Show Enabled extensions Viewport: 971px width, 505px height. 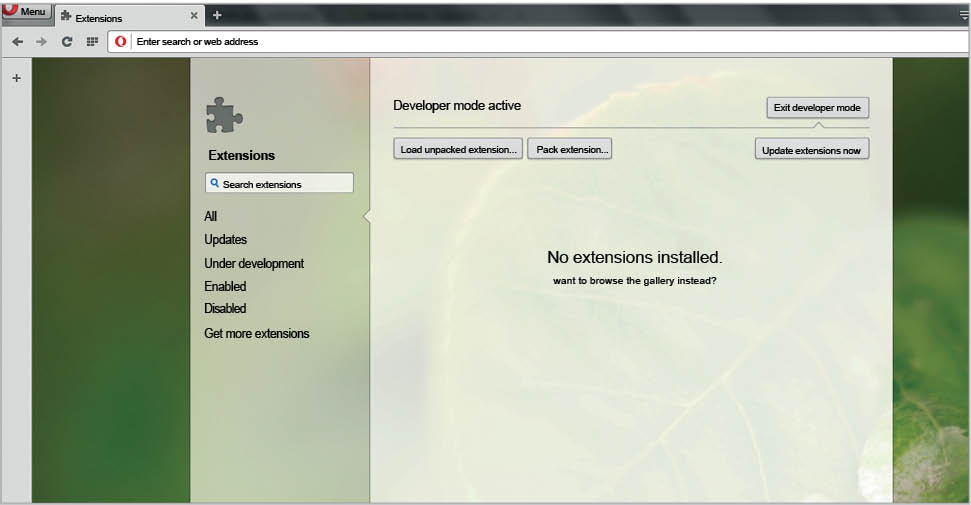click(x=225, y=286)
